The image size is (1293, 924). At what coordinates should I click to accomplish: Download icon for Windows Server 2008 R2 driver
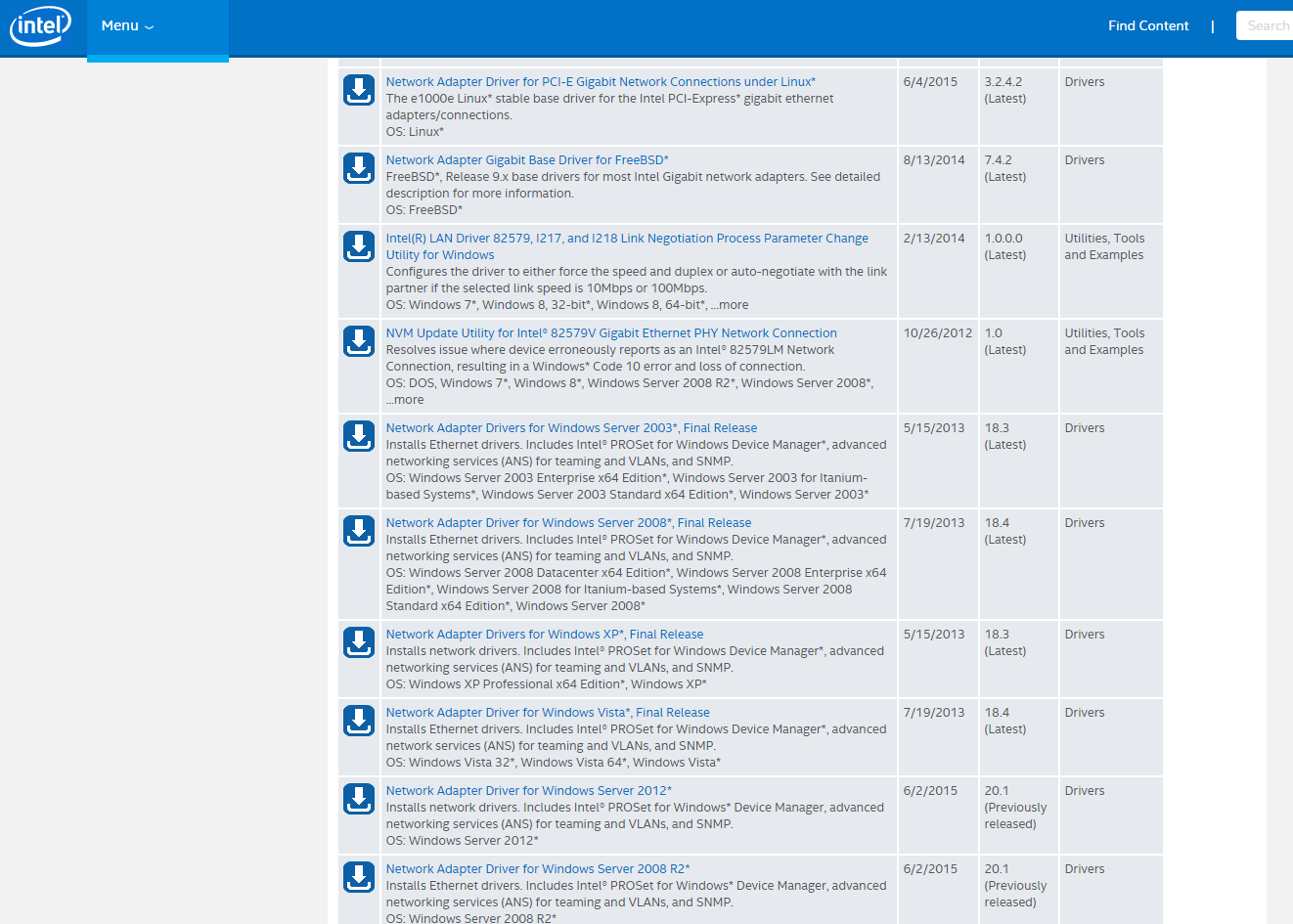[359, 877]
